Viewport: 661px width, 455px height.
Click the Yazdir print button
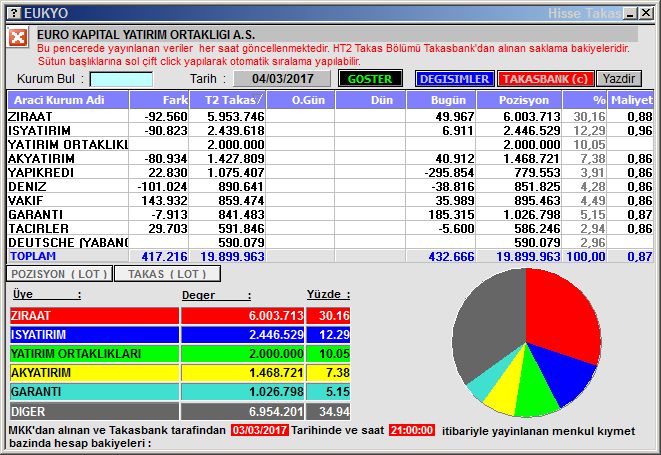coord(619,79)
